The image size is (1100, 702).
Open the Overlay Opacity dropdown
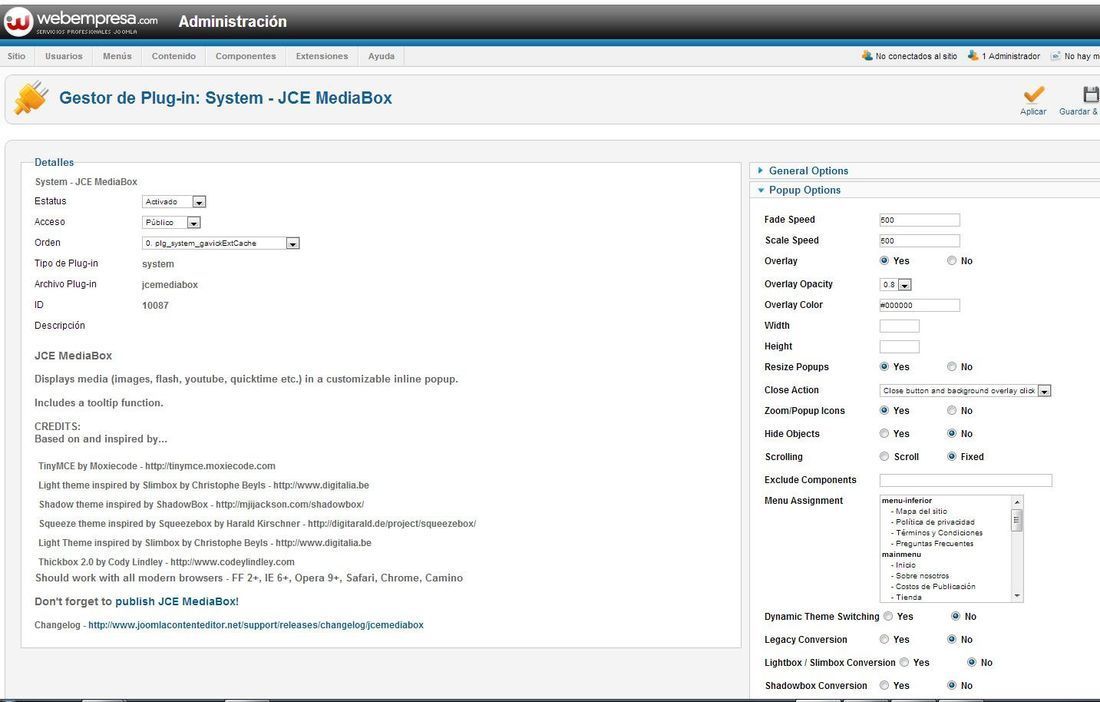coord(895,285)
